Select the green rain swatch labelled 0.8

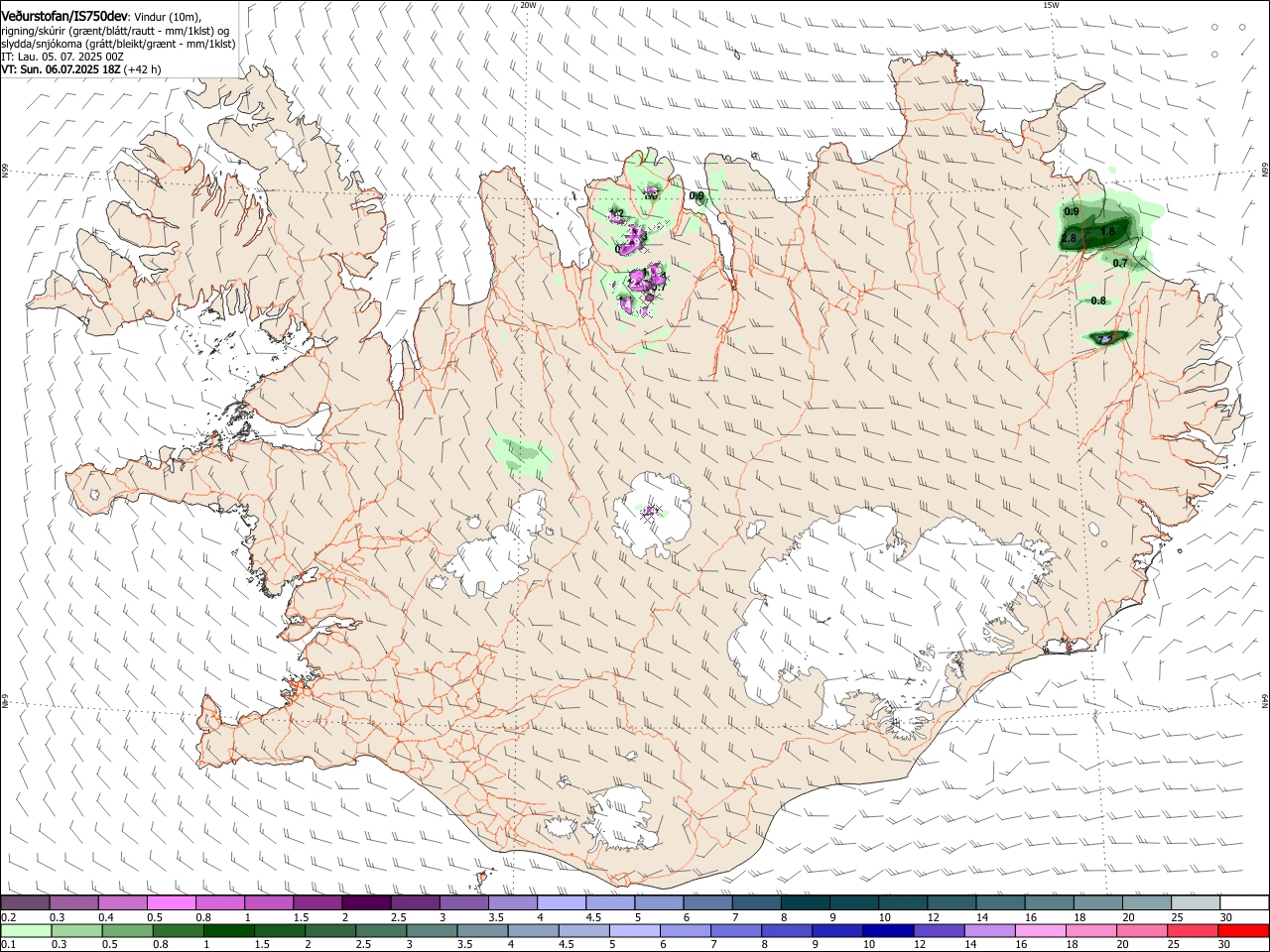[x=178, y=930]
